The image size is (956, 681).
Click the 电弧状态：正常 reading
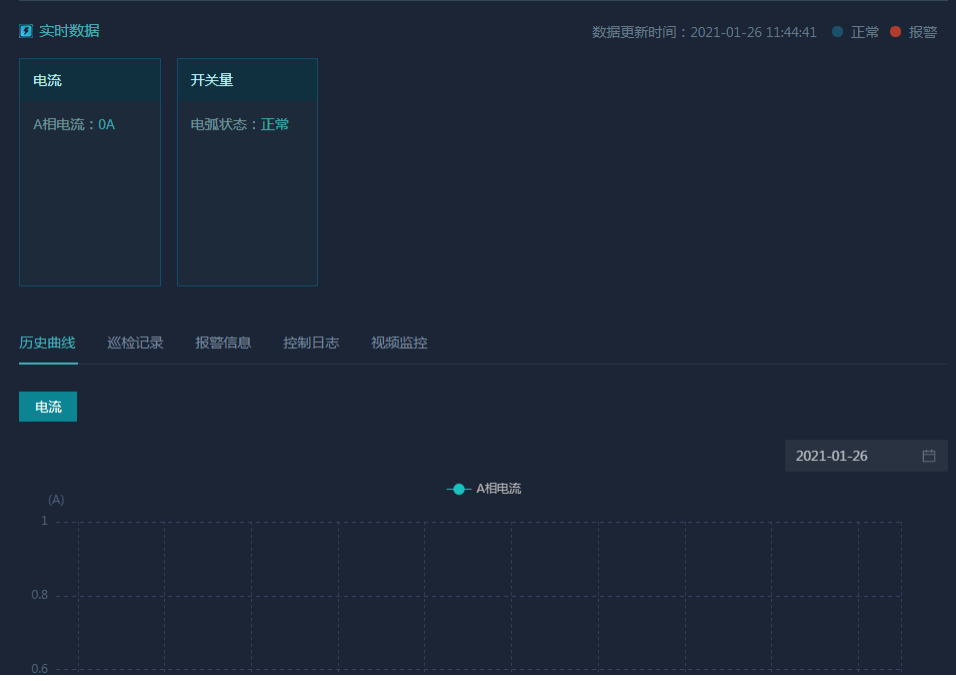click(240, 124)
